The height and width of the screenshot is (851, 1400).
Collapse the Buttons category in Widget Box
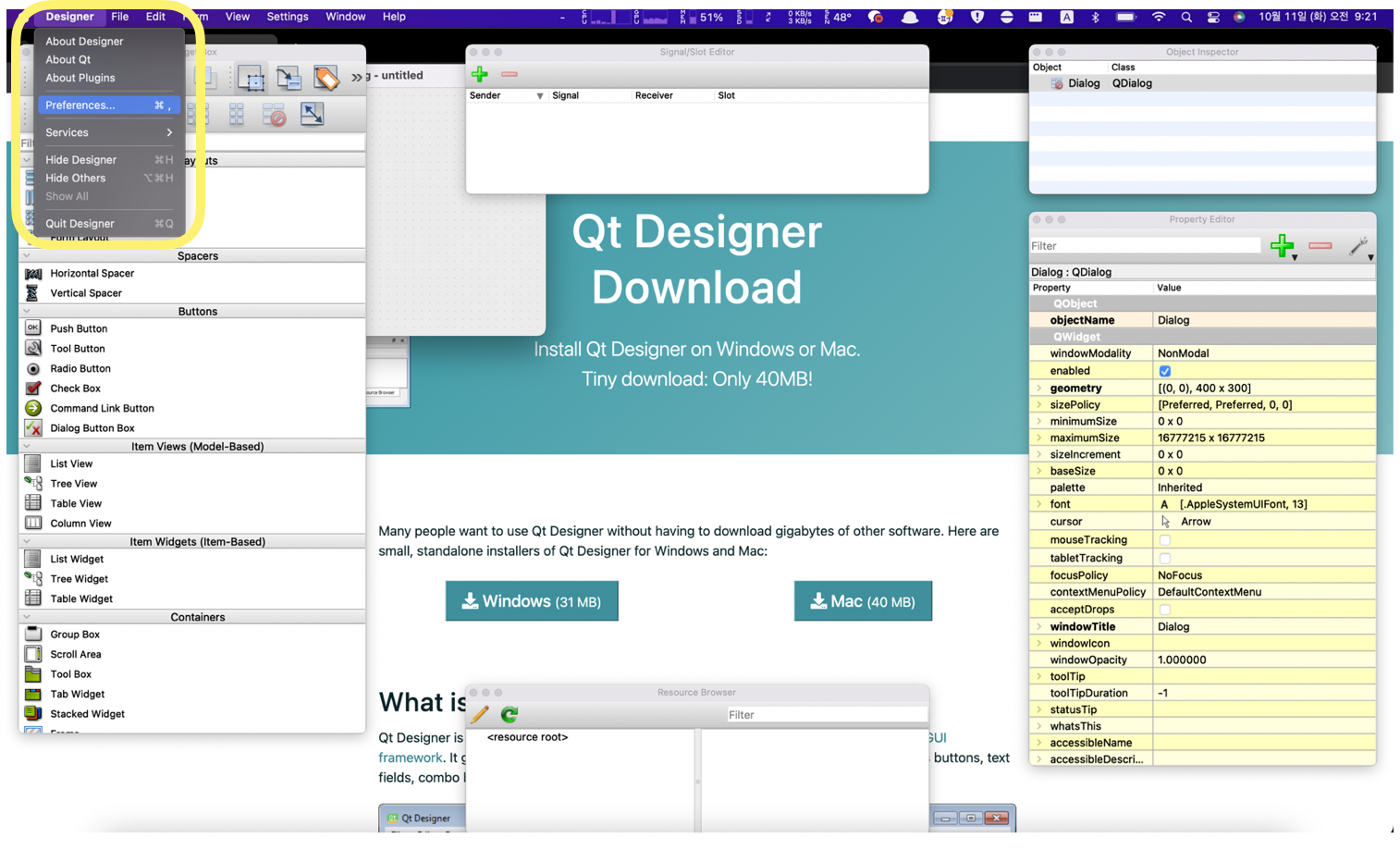pos(27,312)
